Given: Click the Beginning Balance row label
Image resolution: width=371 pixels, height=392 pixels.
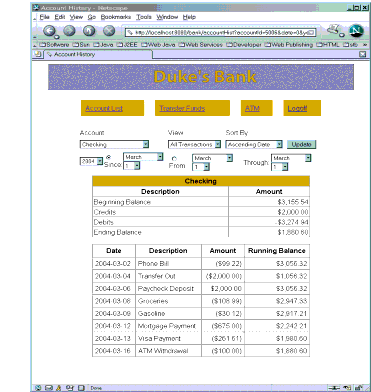Looking at the screenshot, I should (122, 202).
